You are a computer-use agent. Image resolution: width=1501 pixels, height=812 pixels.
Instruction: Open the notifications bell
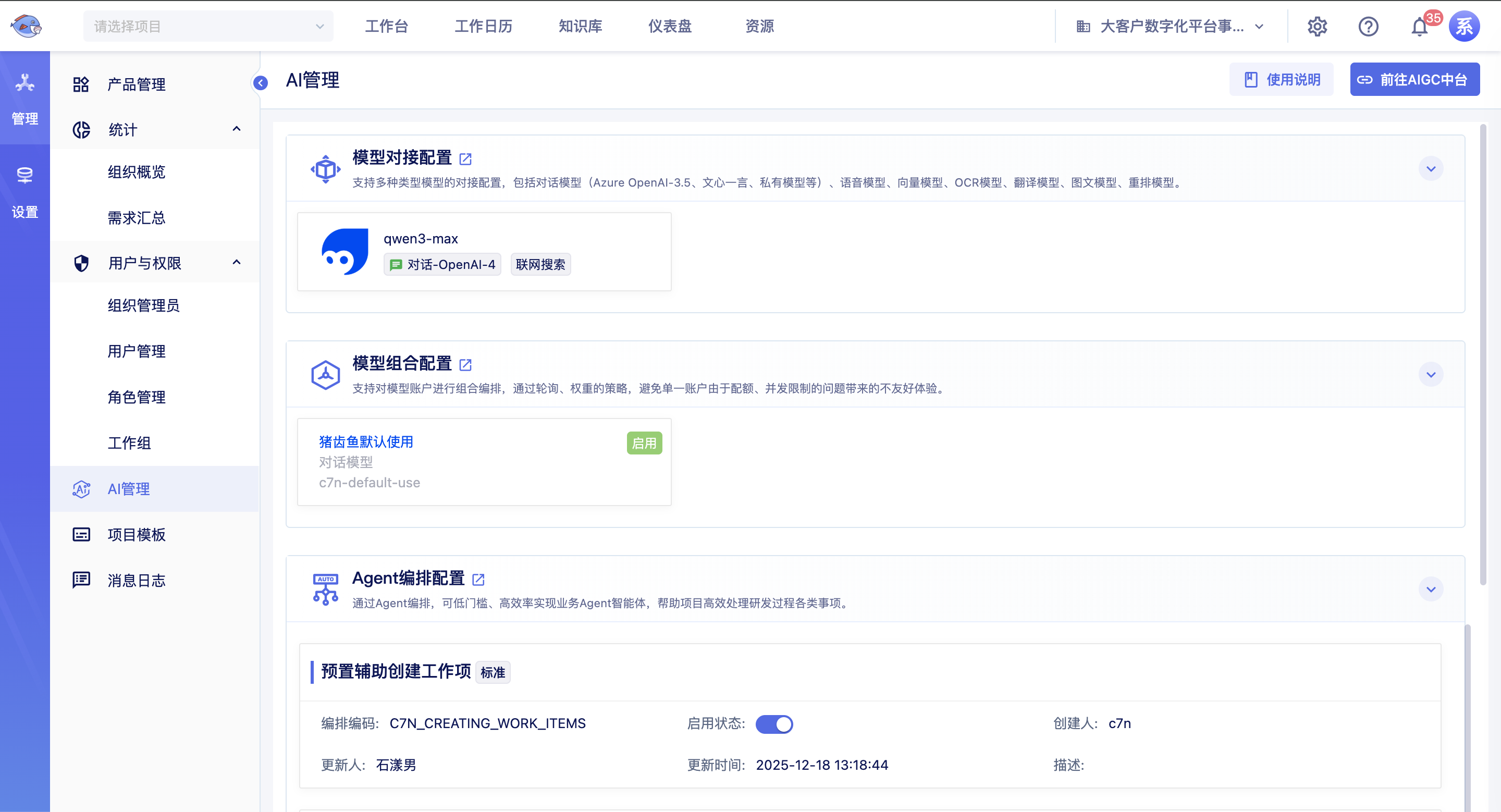click(1419, 27)
